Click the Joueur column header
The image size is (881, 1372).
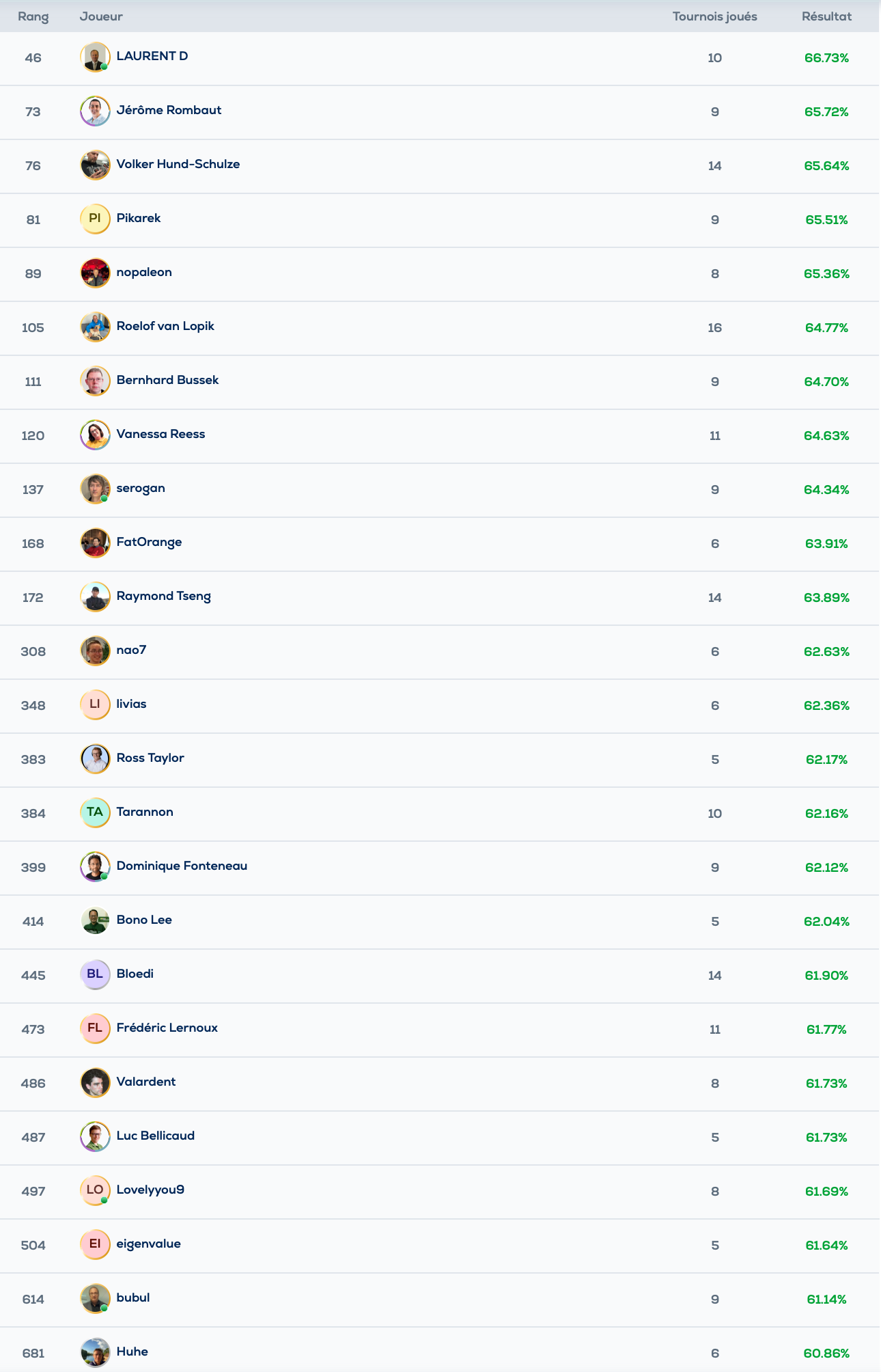pos(101,16)
